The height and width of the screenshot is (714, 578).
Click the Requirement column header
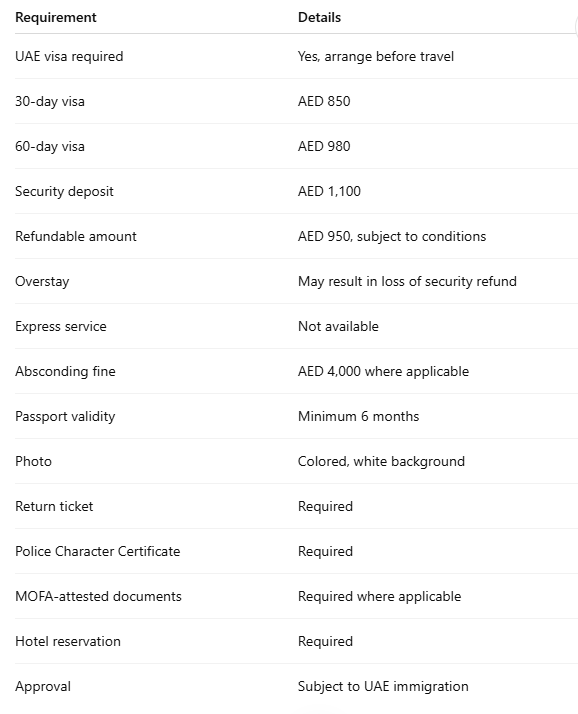click(56, 17)
